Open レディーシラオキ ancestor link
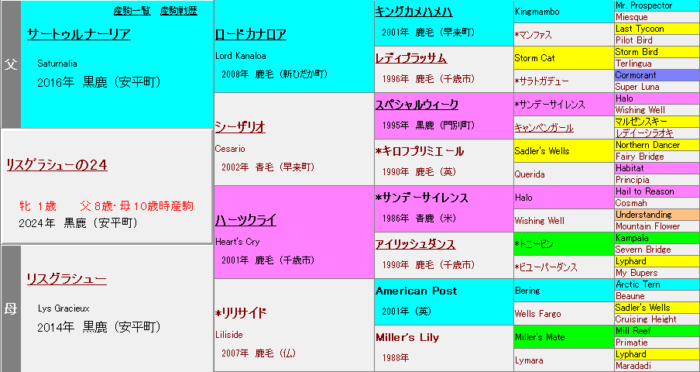This screenshot has height=372, width=700. click(x=644, y=133)
